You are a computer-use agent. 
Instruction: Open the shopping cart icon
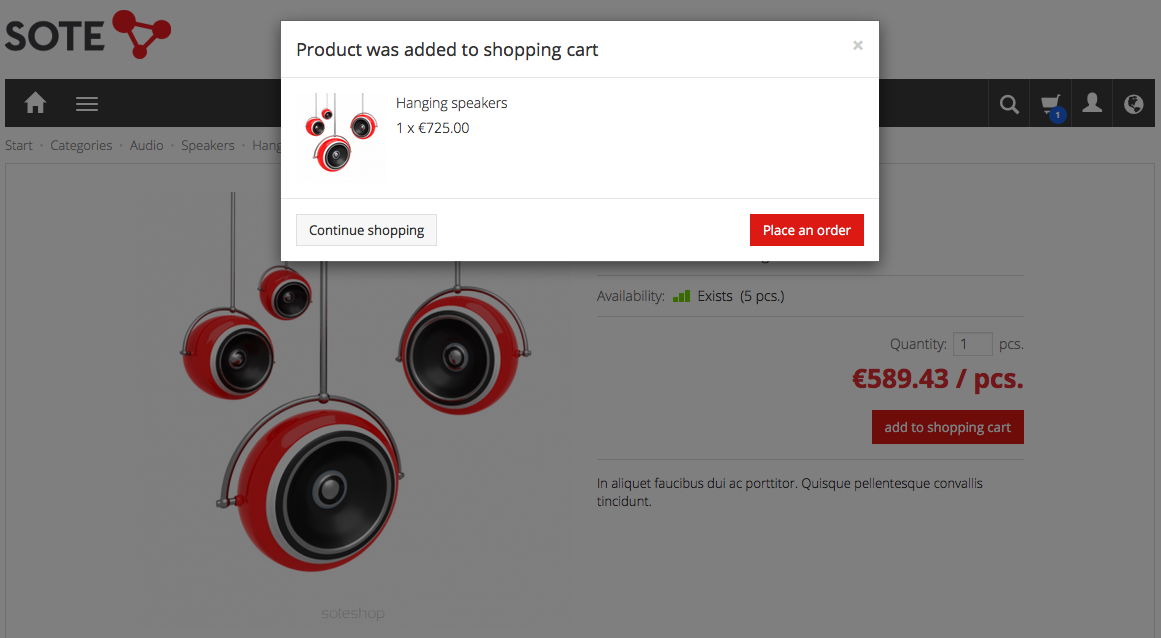pos(1050,104)
